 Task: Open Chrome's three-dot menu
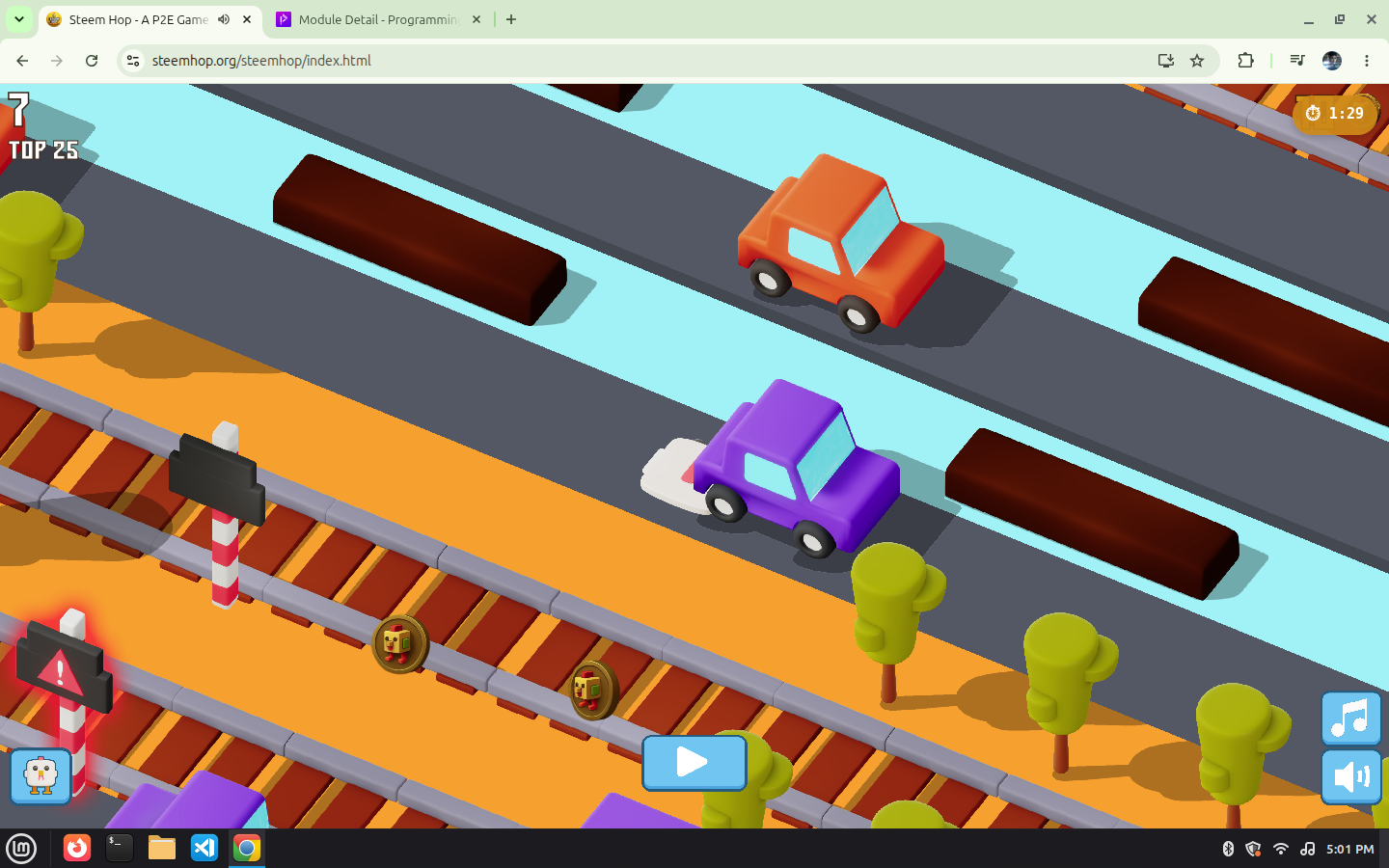click(x=1367, y=61)
